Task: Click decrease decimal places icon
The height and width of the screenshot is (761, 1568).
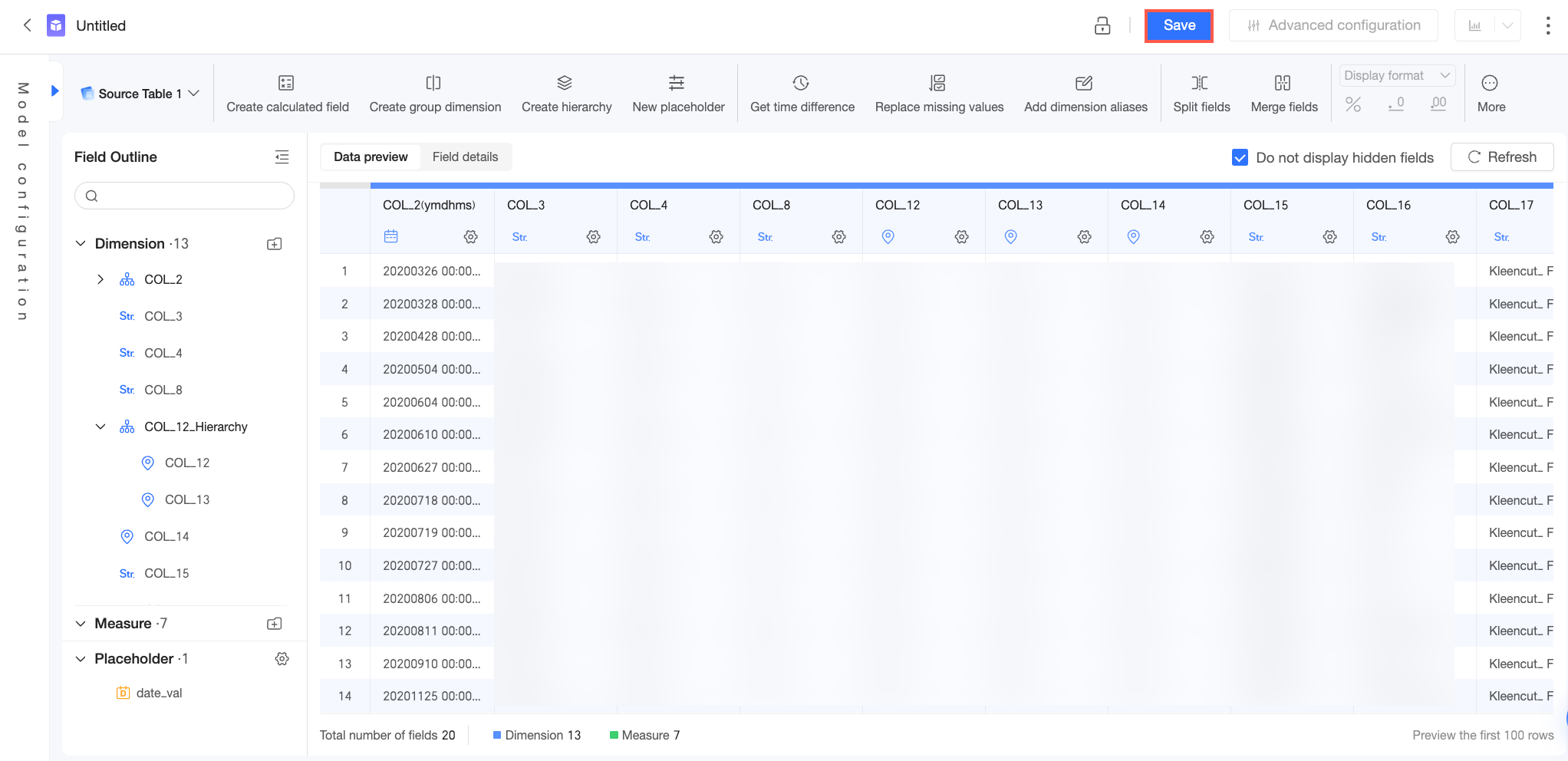Action: point(1396,104)
